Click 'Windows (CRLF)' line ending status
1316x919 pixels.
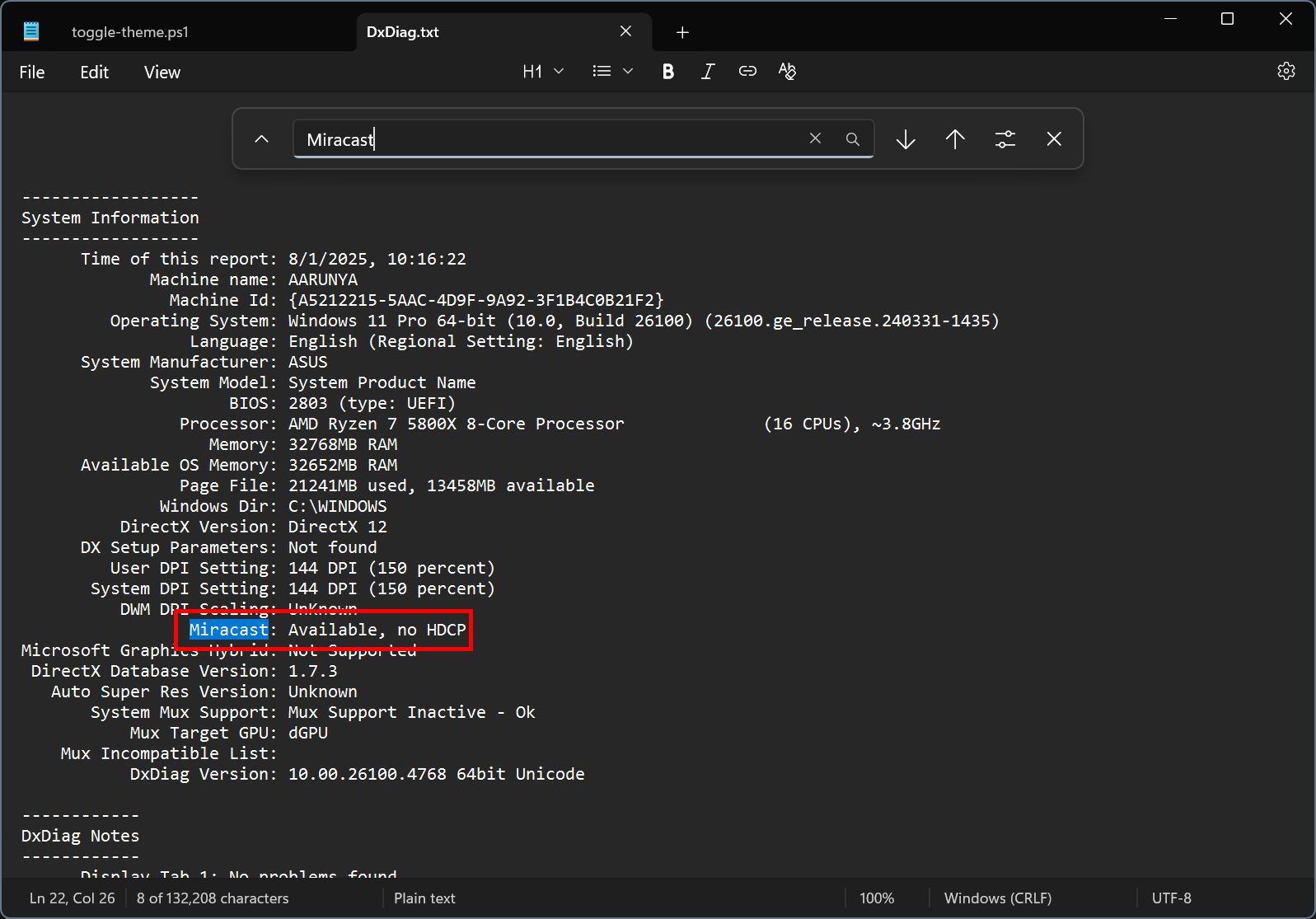tap(998, 898)
